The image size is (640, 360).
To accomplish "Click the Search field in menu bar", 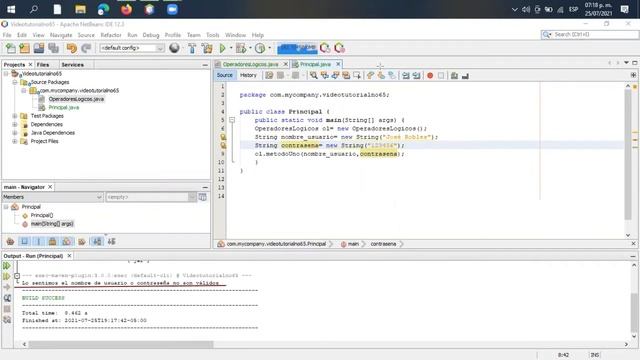I will pyautogui.click(x=589, y=35).
